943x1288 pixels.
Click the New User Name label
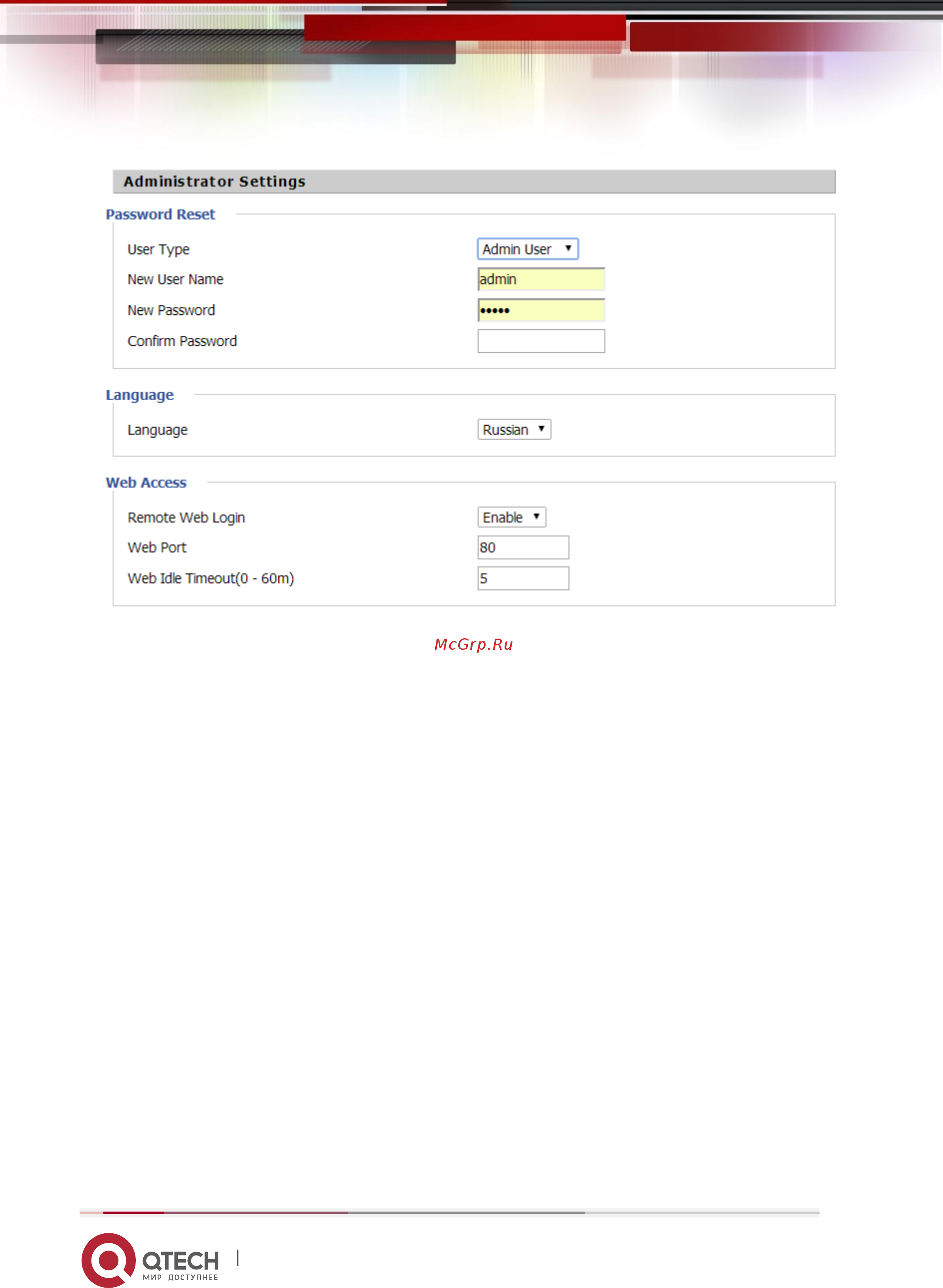(175, 279)
